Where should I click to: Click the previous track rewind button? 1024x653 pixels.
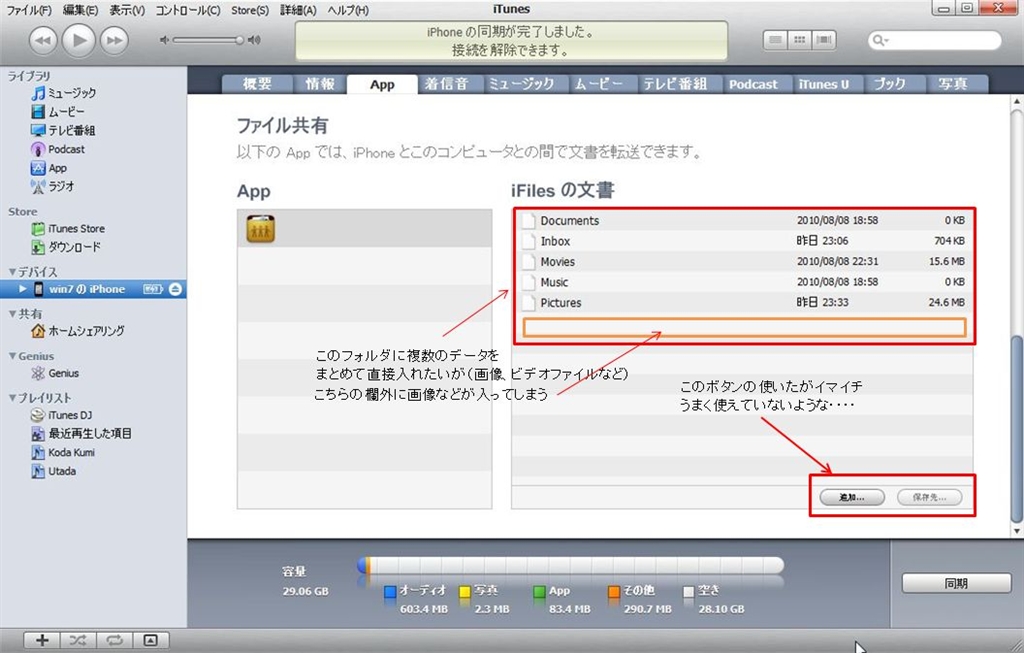coord(42,40)
